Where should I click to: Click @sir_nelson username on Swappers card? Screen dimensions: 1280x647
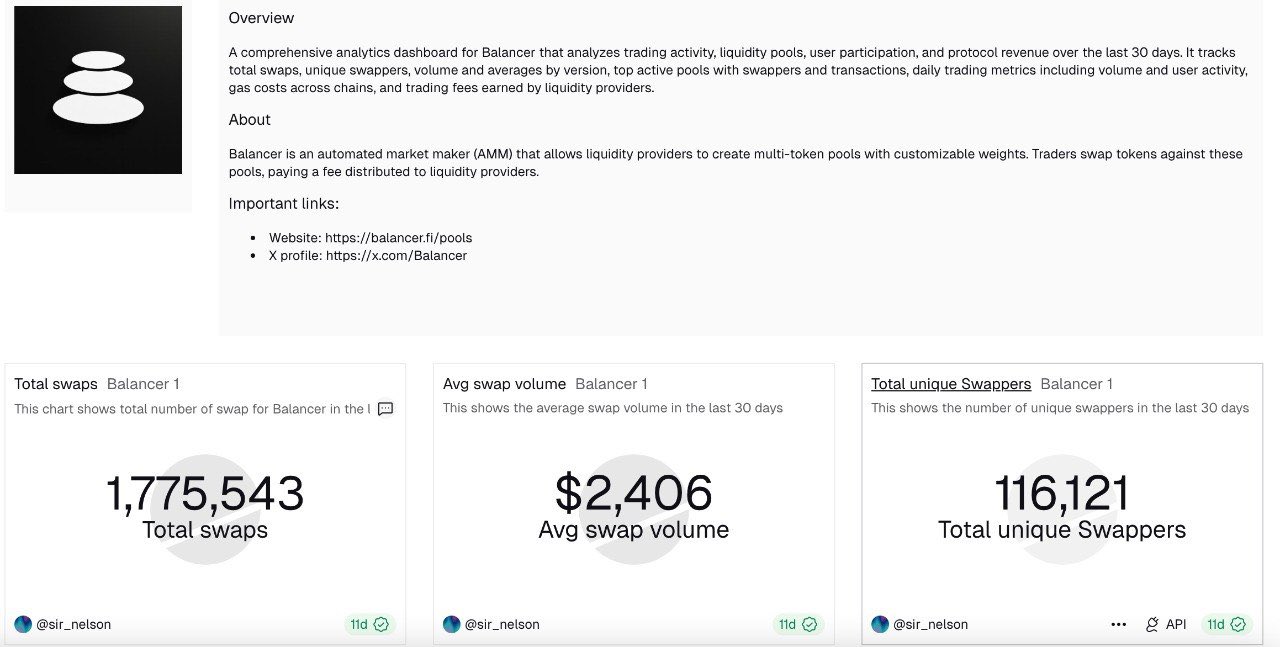coord(930,624)
